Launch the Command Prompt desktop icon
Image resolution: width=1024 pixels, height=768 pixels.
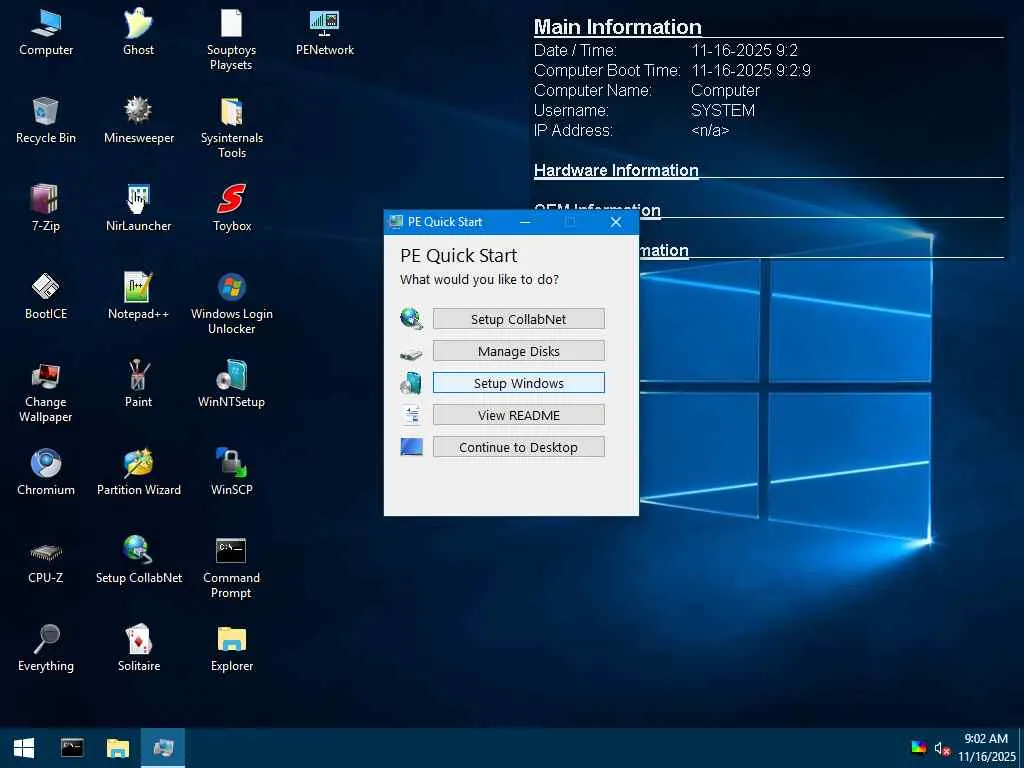(231, 567)
